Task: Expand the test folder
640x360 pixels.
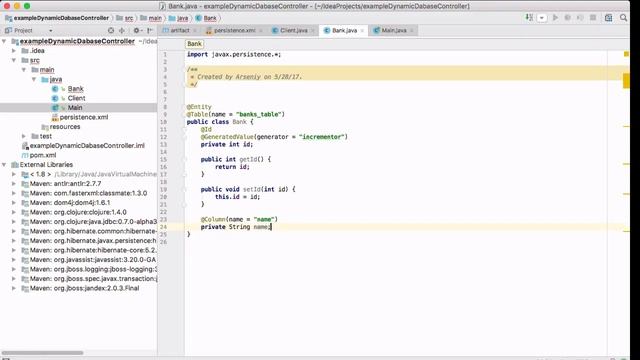Action: (24, 136)
